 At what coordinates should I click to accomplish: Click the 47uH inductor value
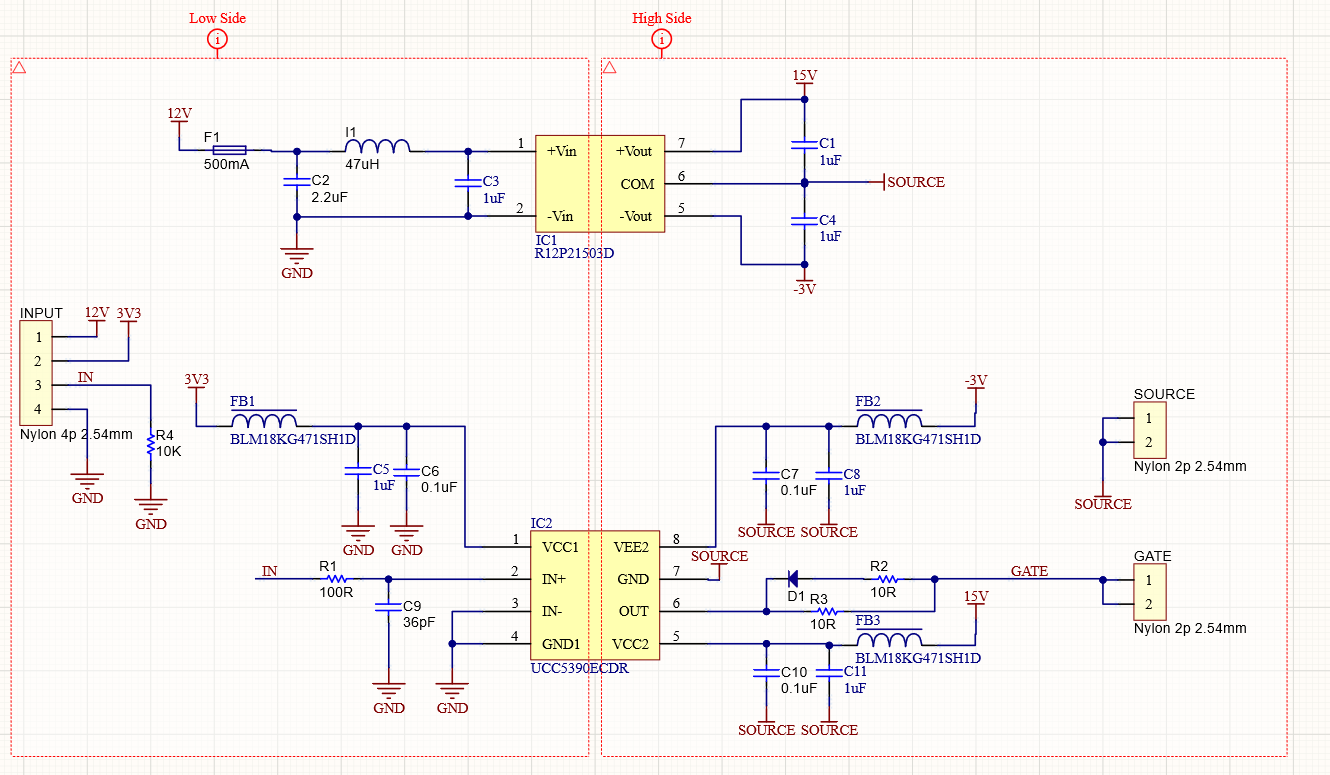363,163
